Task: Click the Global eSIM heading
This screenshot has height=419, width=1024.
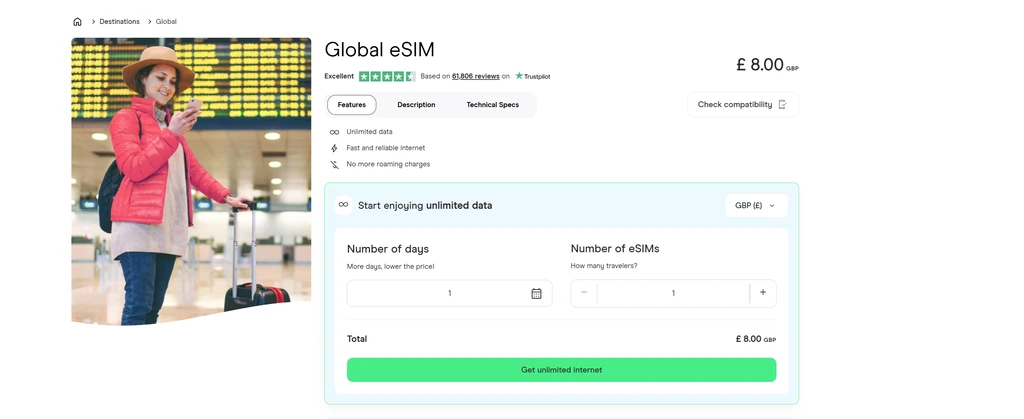Action: [x=379, y=50]
